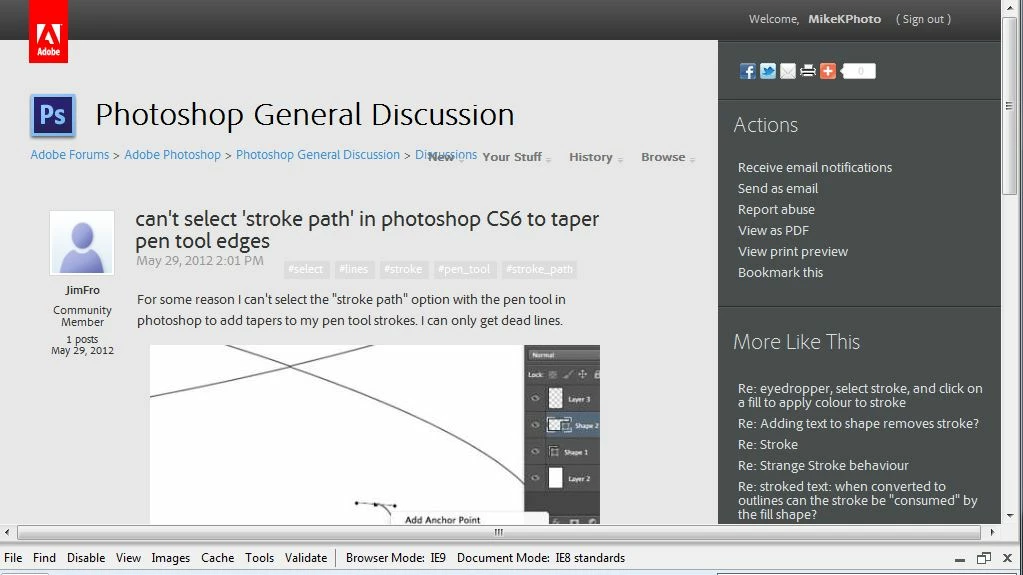Click the #pen_tool tag
The height and width of the screenshot is (575, 1023).
coord(464,270)
